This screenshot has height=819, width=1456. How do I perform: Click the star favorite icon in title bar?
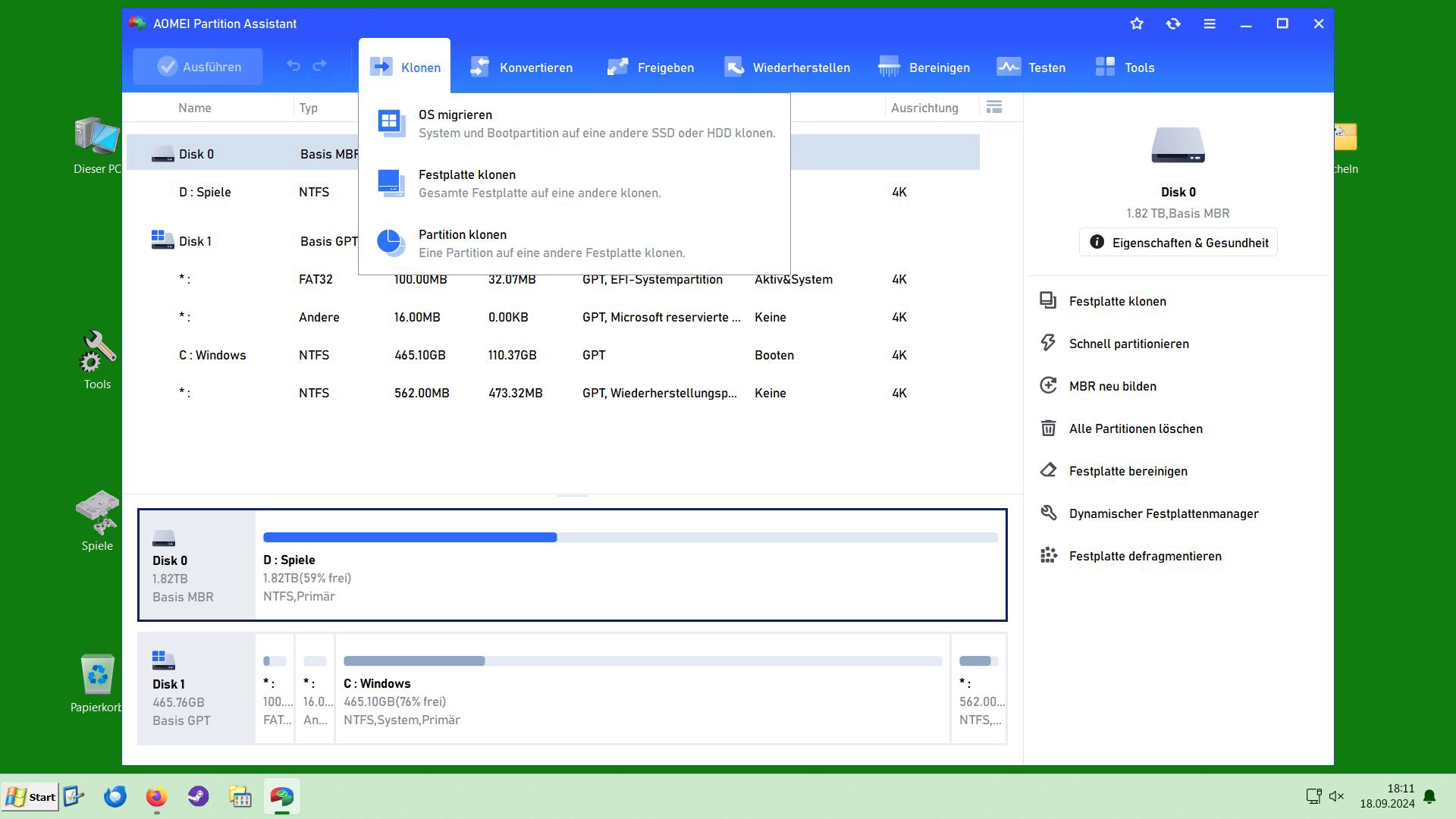pos(1137,24)
